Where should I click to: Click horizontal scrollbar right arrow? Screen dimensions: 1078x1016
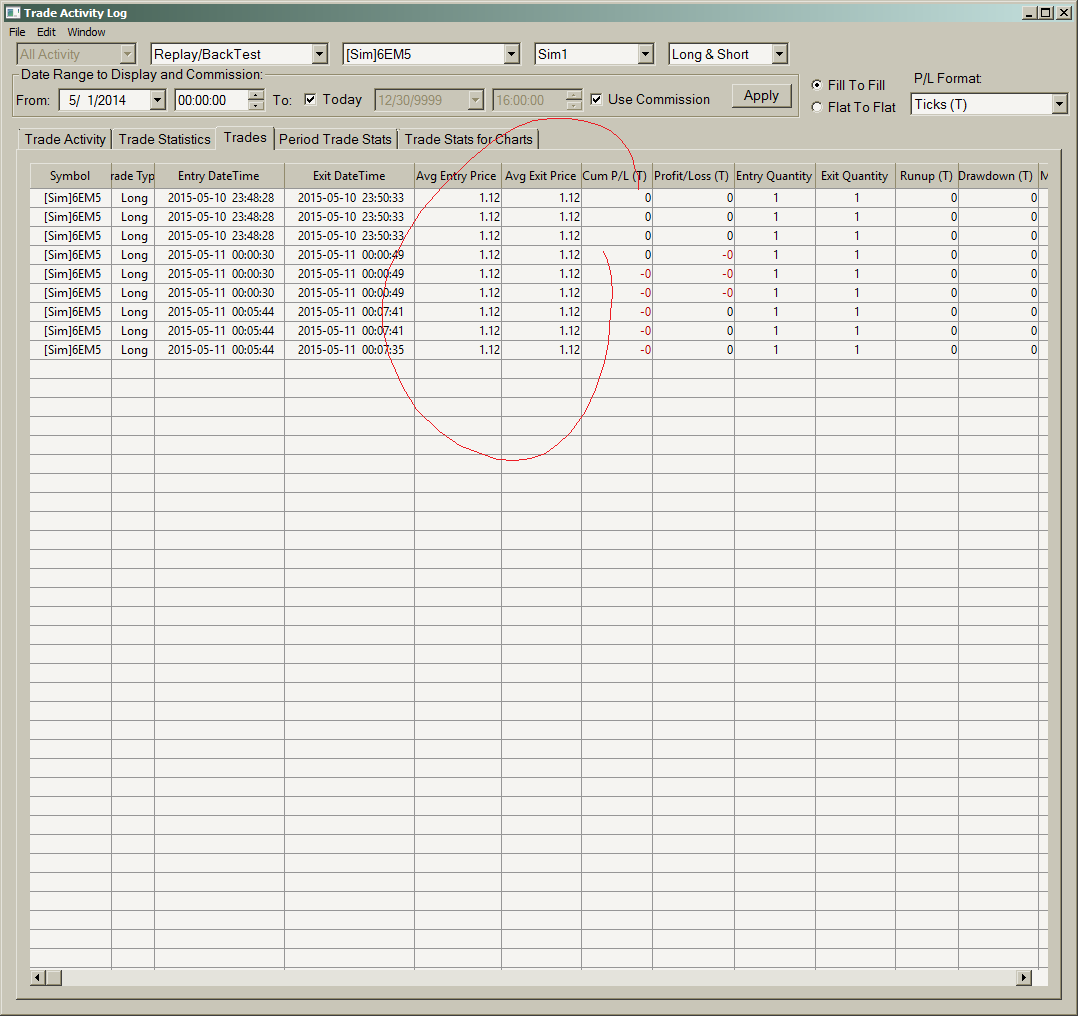pyautogui.click(x=1023, y=977)
